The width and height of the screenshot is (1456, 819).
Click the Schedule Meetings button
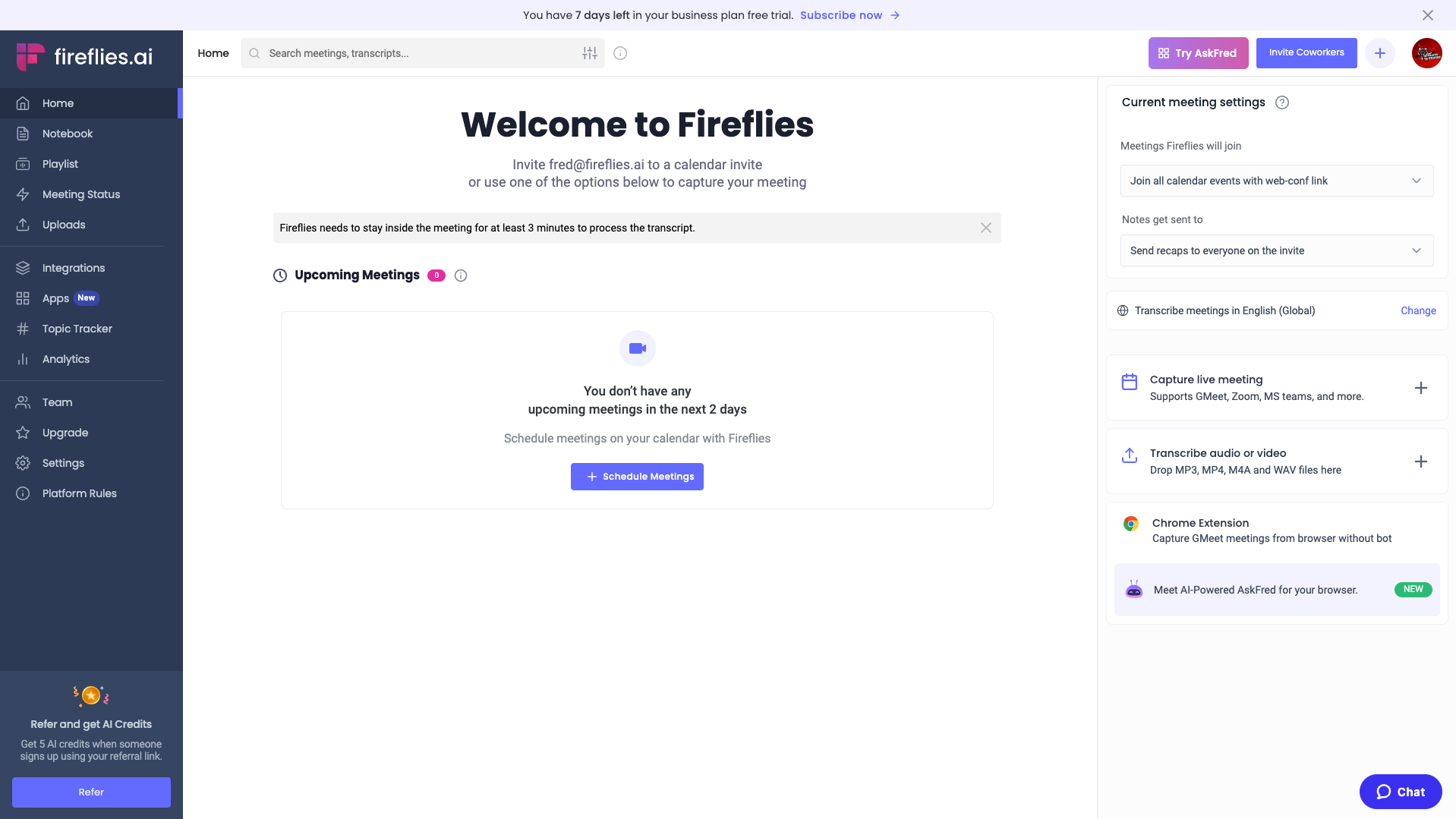[x=637, y=477]
